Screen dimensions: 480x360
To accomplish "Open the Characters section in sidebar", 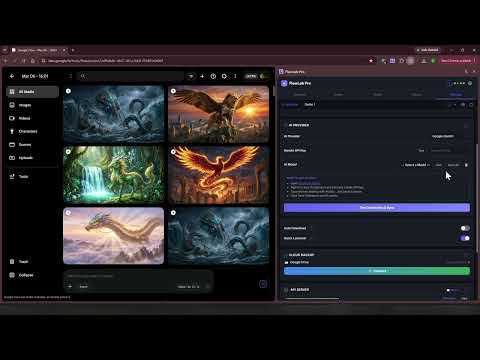I will pos(32,131).
